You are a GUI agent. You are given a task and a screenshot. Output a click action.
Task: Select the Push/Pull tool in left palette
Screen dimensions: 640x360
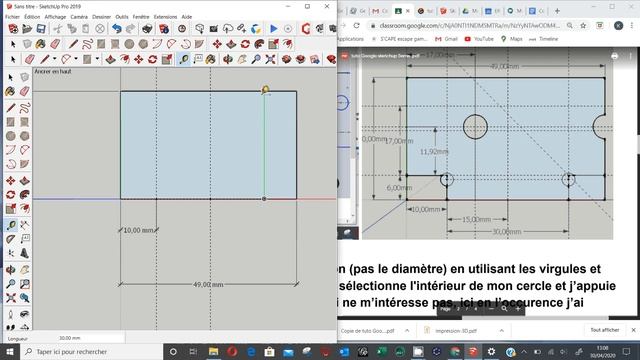pyautogui.click(x=24, y=180)
